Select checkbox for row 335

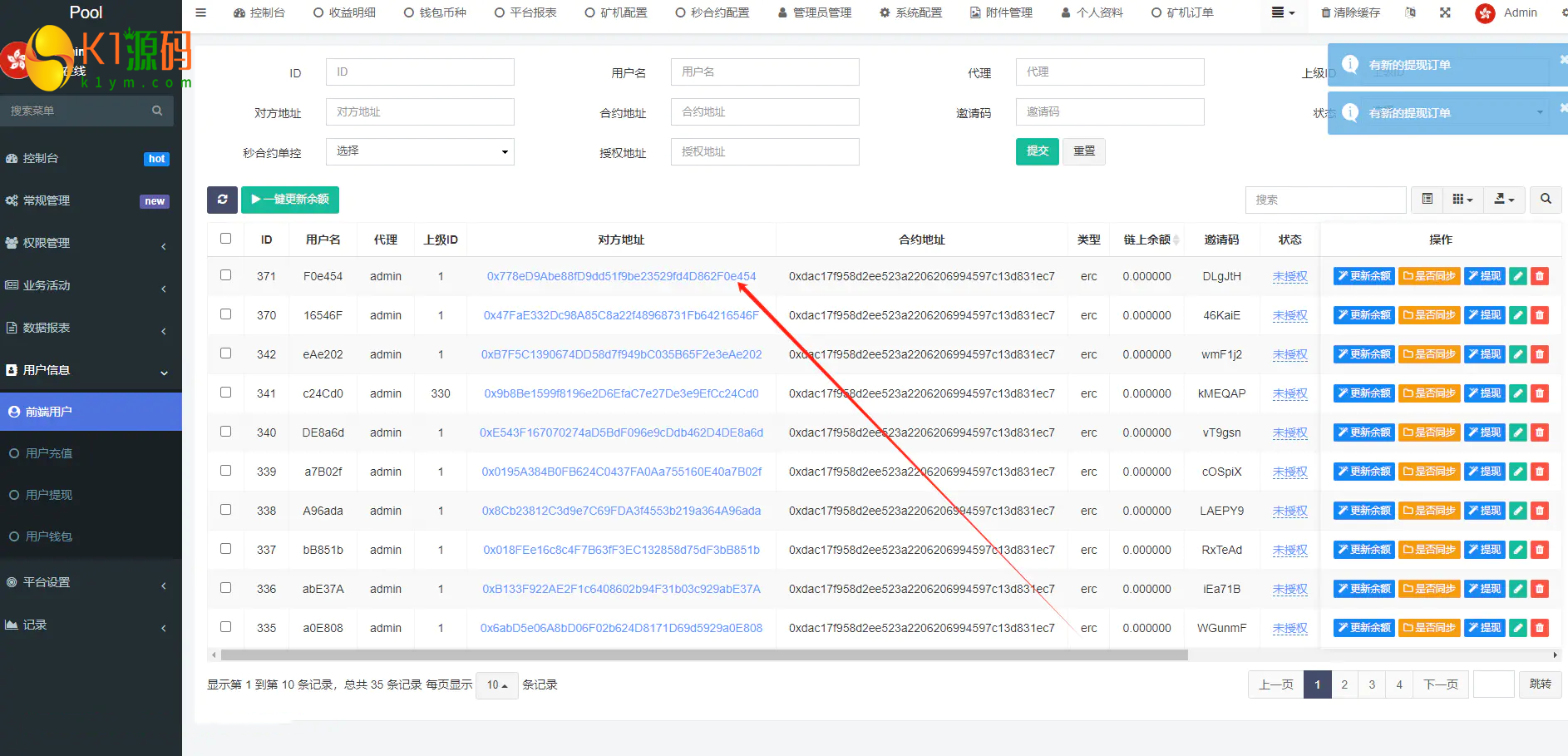tap(225, 627)
